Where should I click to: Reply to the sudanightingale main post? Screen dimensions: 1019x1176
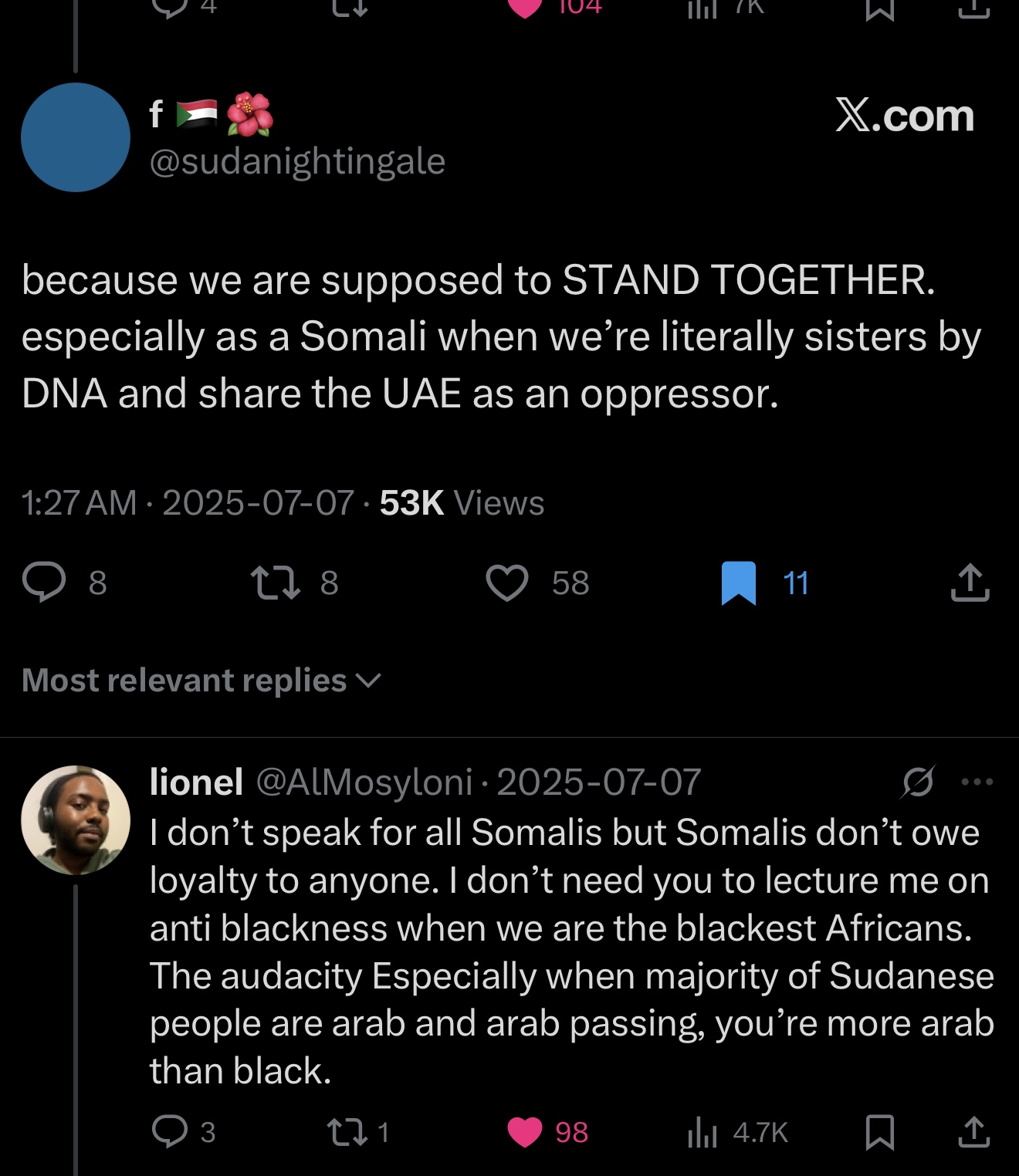click(x=45, y=583)
